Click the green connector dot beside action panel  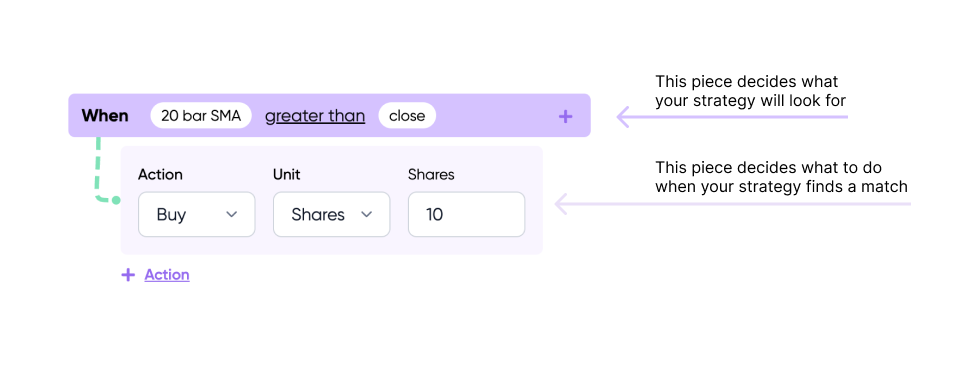point(116,200)
